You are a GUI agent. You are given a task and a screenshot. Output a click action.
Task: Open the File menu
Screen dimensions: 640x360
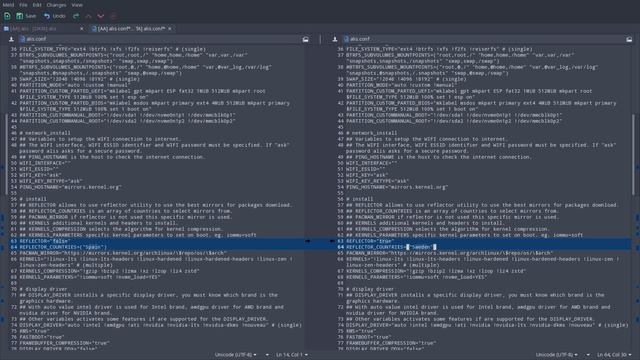tap(23, 5)
